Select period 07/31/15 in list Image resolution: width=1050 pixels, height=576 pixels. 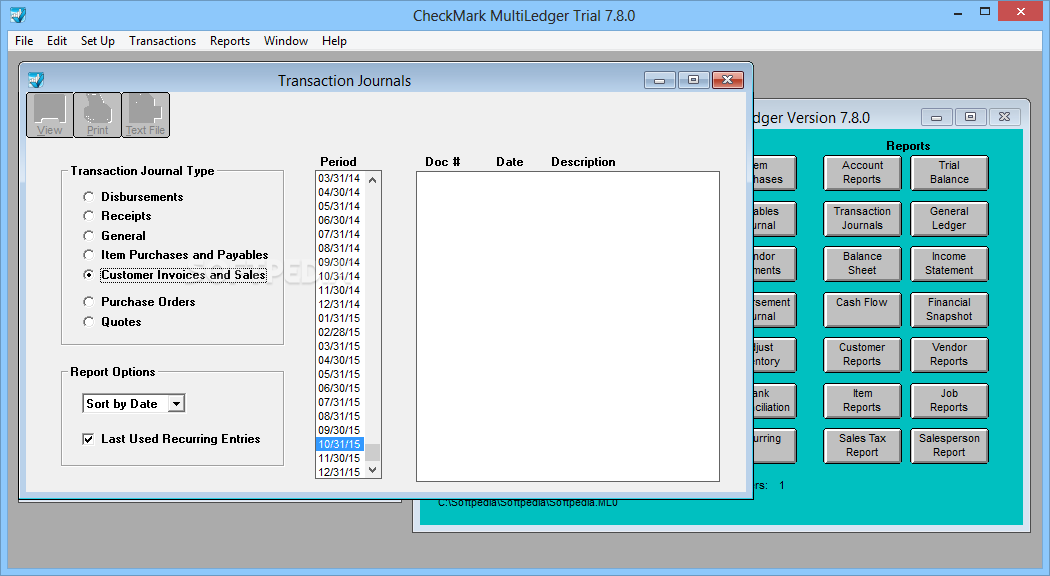tap(340, 402)
